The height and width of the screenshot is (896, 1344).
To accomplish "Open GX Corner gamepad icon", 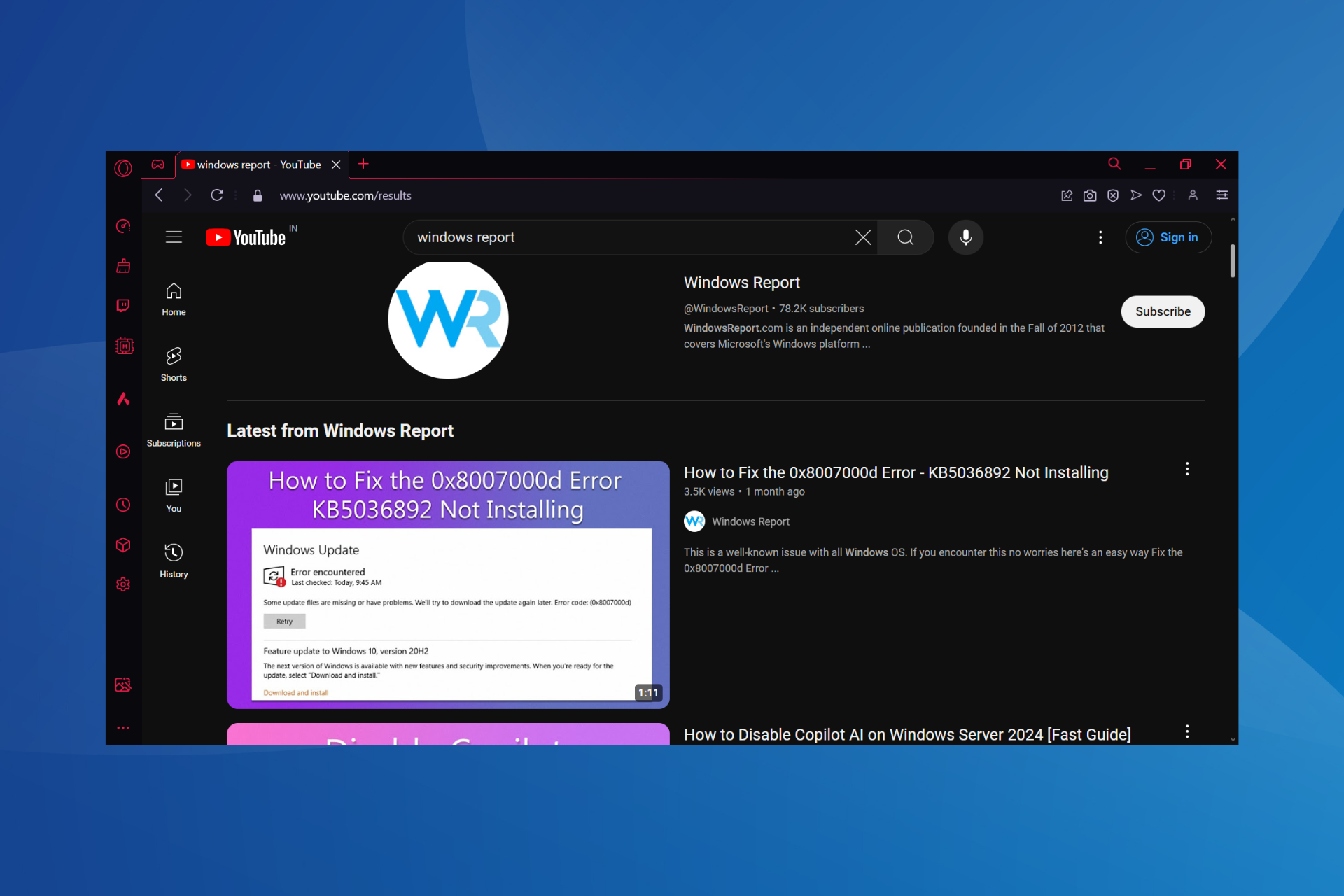I will [158, 164].
